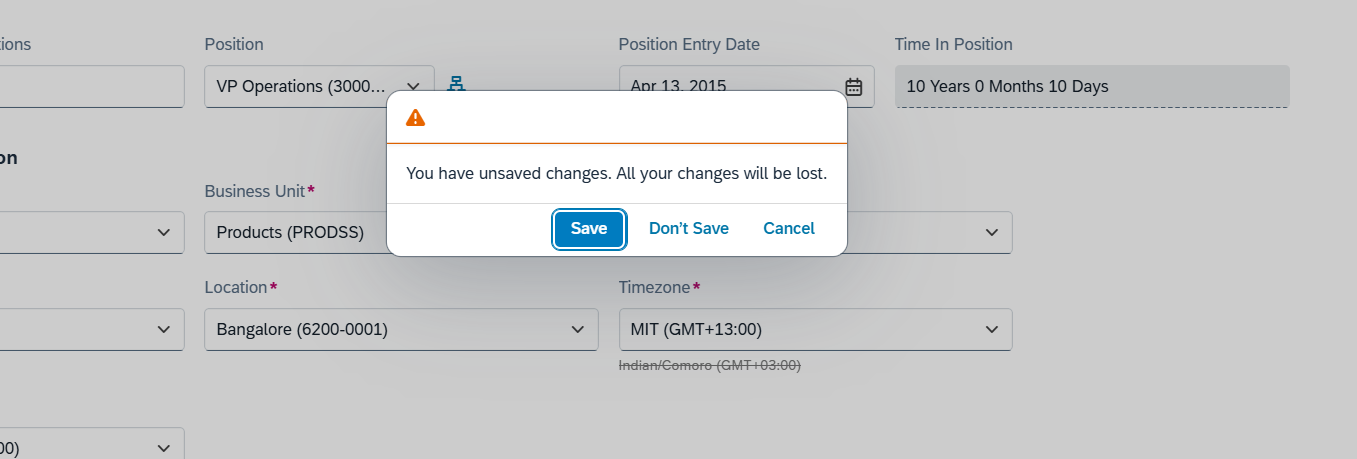This screenshot has height=459, width=1357.
Task: Open the partially visible dropdown at the bottom left
Action: [92, 446]
